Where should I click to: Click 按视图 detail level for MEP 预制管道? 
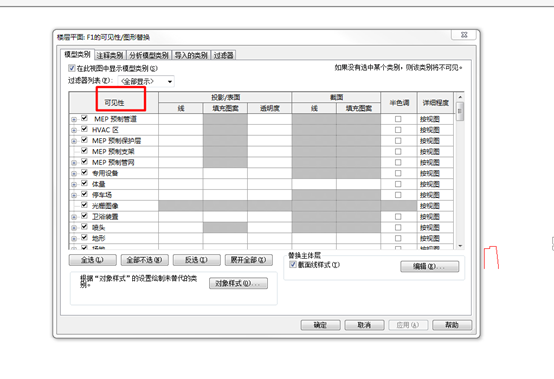[435, 119]
